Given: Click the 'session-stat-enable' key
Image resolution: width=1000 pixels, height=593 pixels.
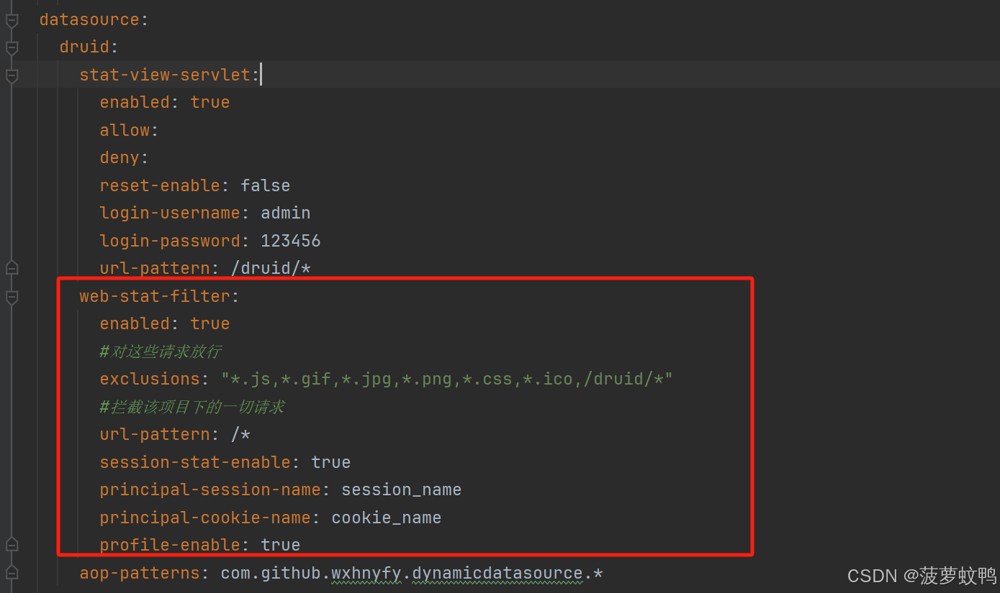Looking at the screenshot, I should tap(195, 462).
